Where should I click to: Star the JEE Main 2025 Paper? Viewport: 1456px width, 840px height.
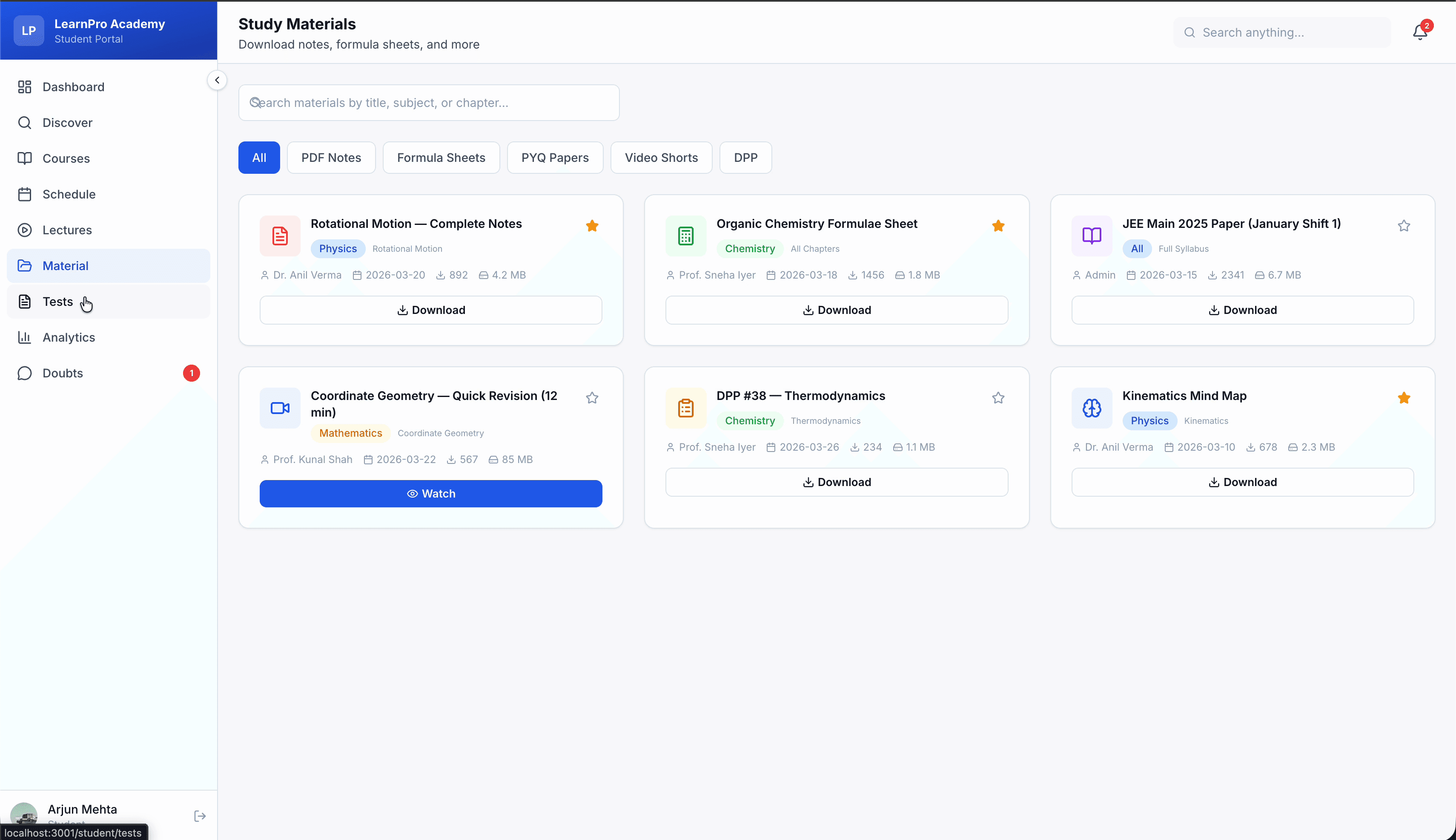[x=1404, y=226]
